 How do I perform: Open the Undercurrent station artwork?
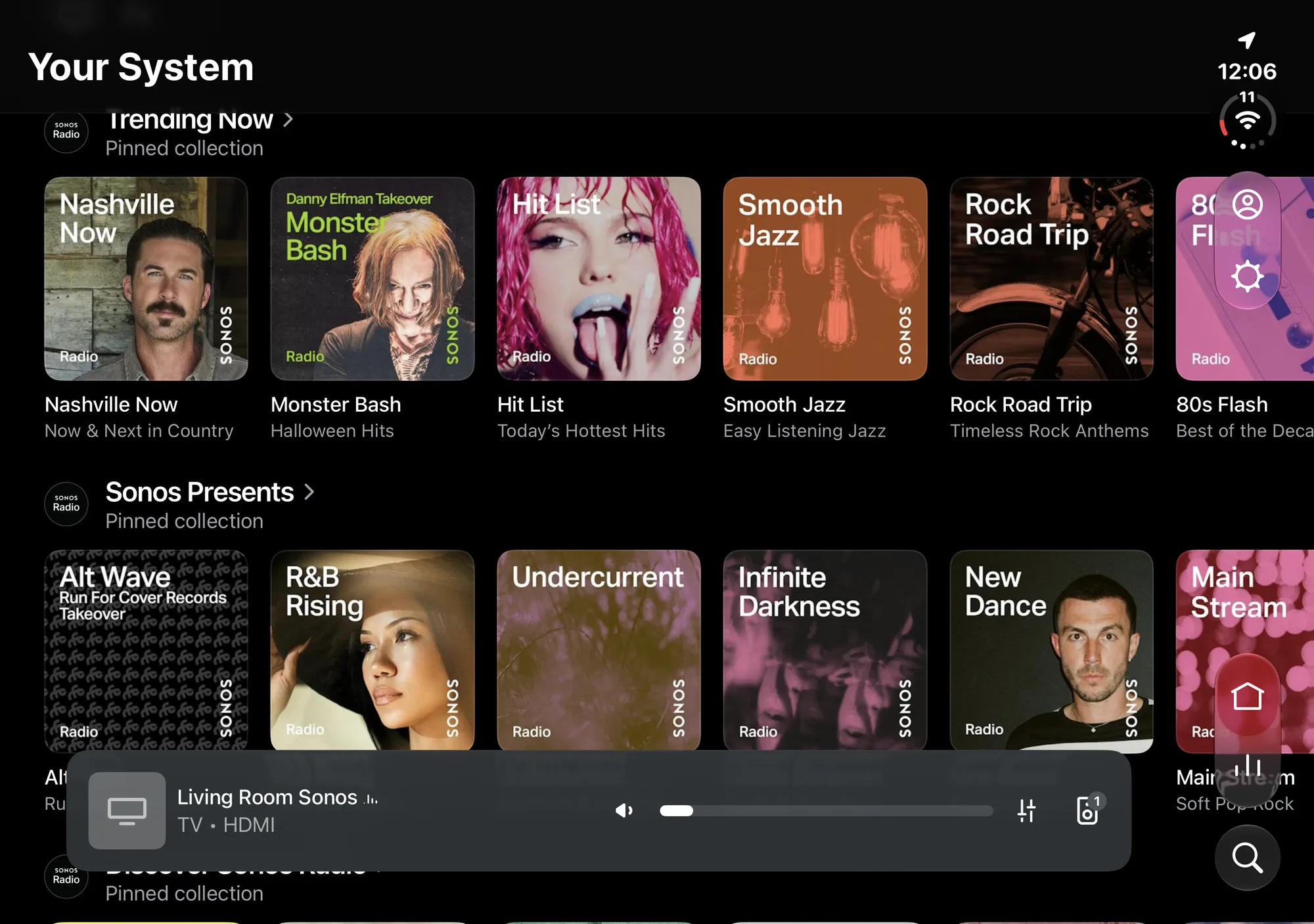point(599,650)
